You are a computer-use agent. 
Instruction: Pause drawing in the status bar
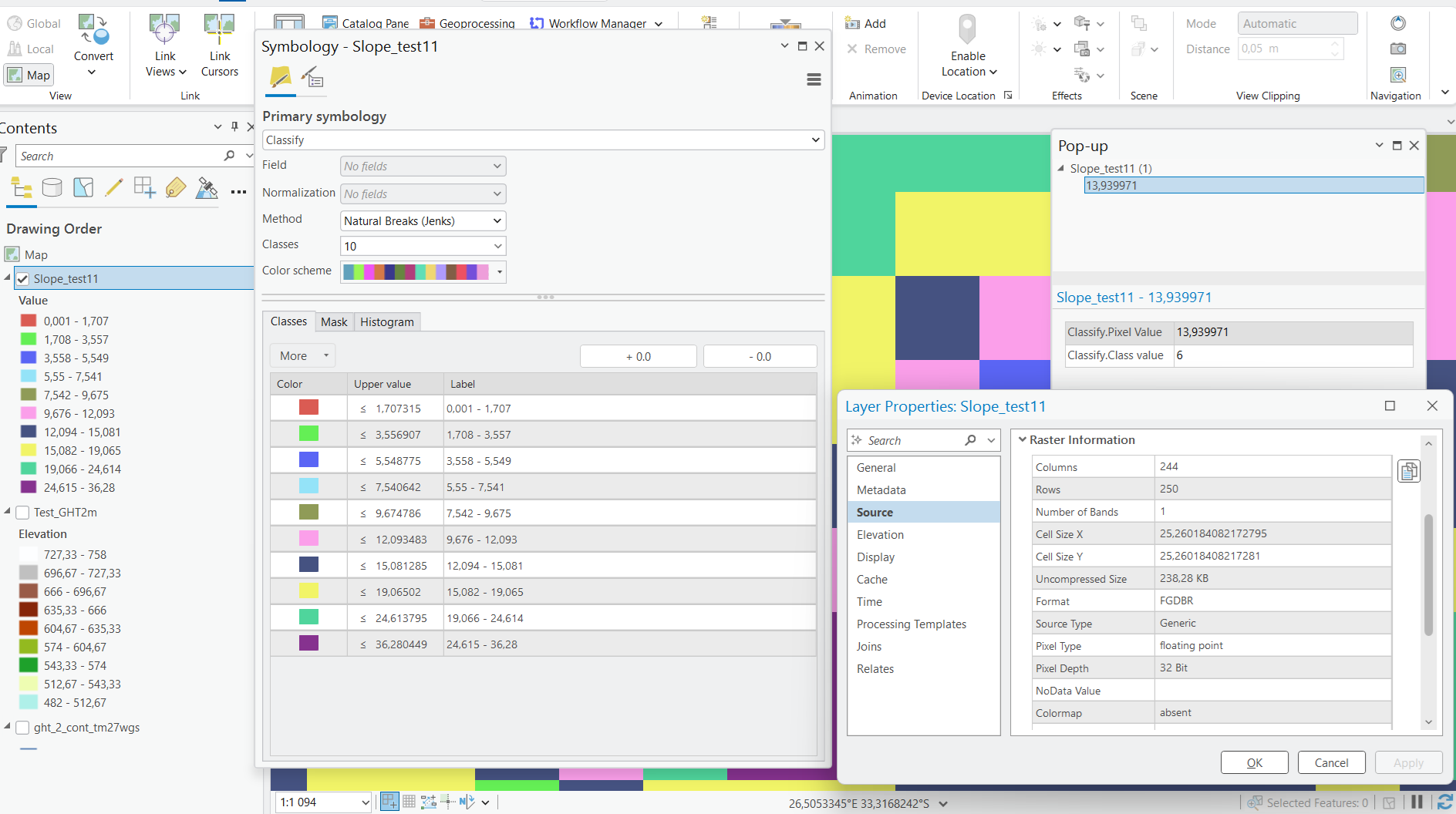[x=1417, y=802]
